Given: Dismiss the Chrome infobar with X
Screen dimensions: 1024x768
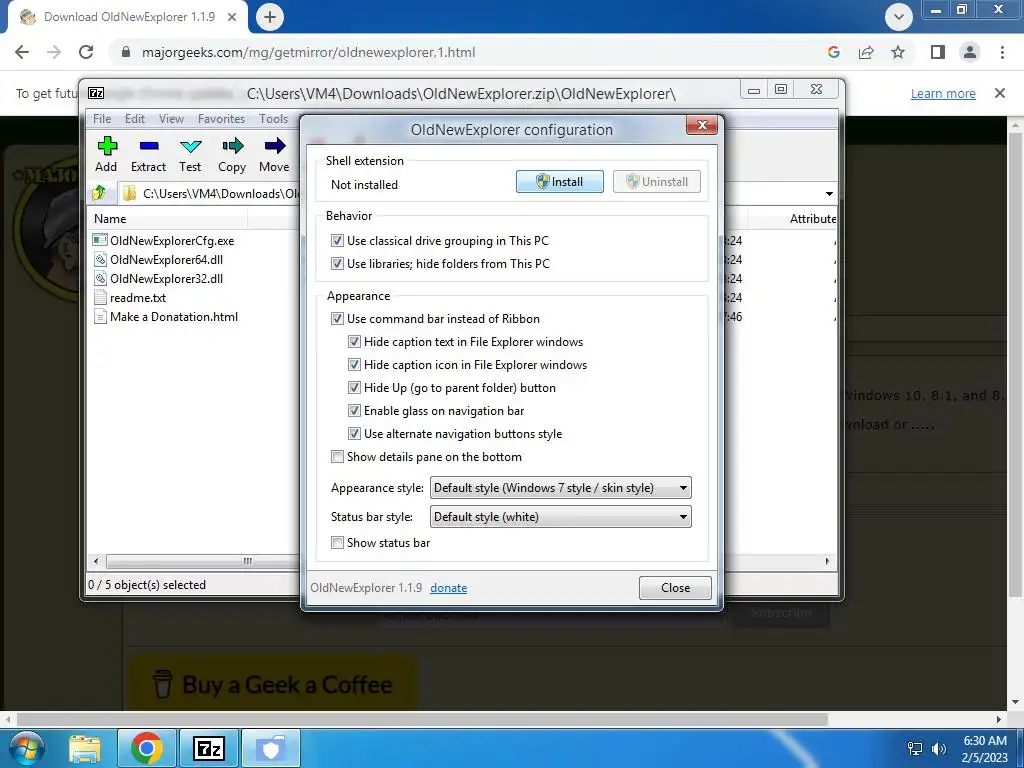Looking at the screenshot, I should tap(1000, 93).
